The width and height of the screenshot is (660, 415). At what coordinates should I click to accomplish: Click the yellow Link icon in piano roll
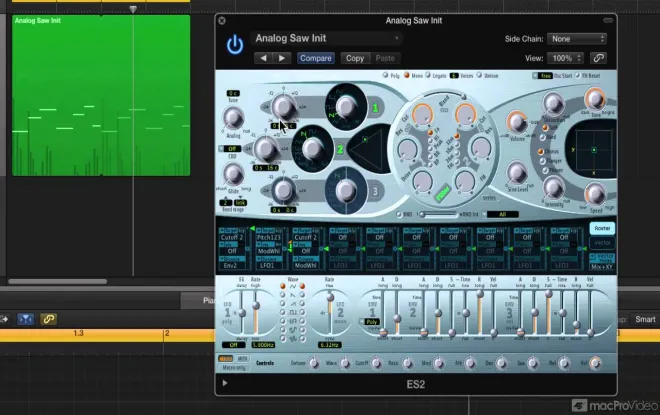click(48, 319)
